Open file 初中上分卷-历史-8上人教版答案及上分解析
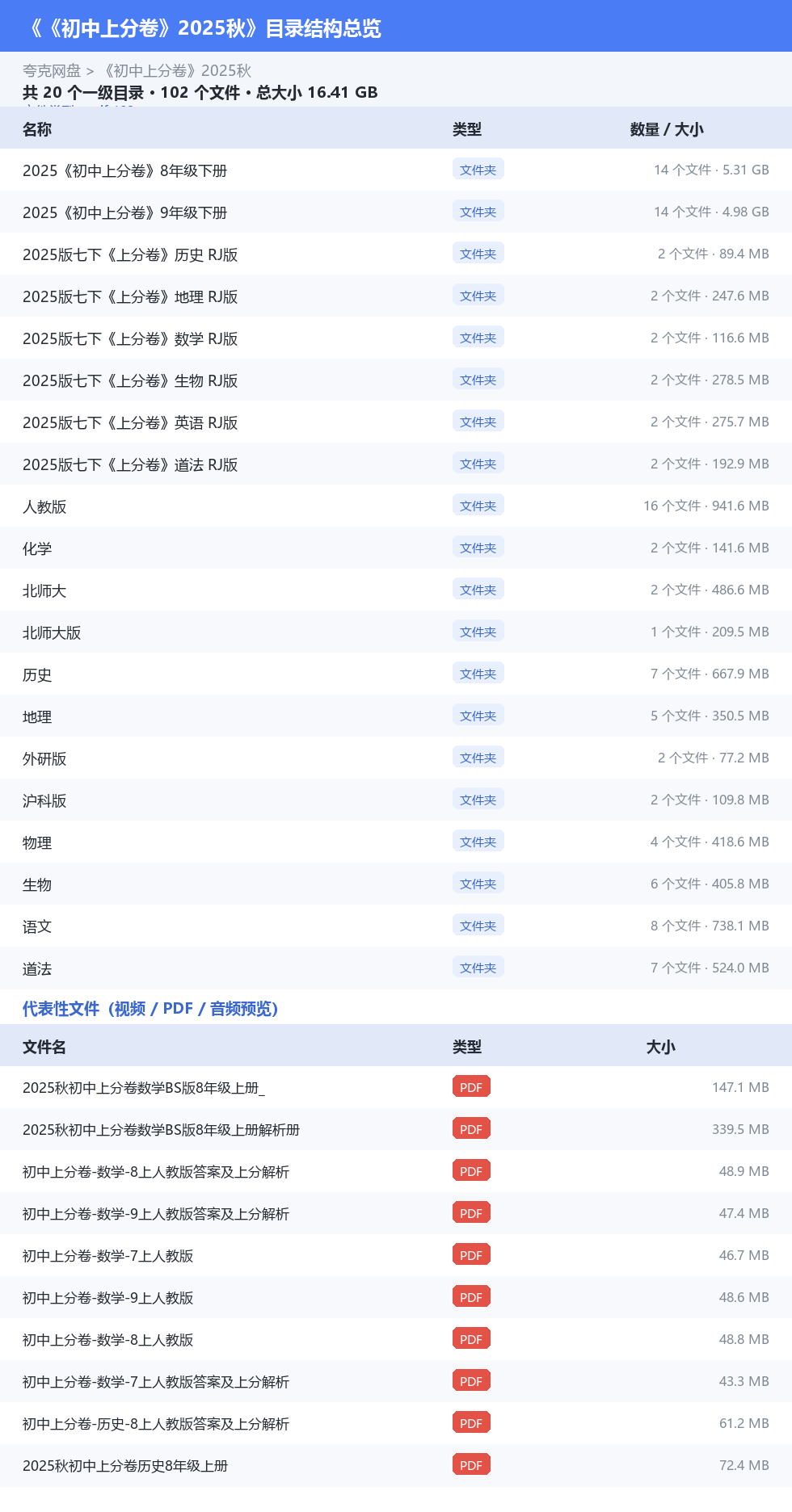The image size is (792, 1512). [x=156, y=1424]
